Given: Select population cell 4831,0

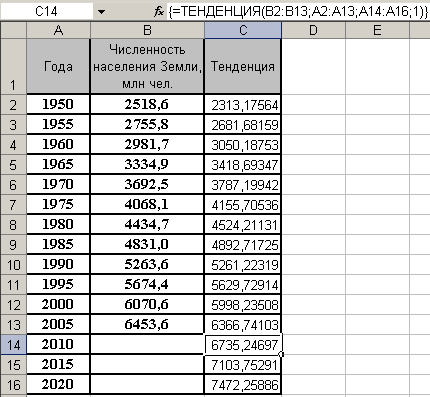Looking at the screenshot, I should [147, 245].
